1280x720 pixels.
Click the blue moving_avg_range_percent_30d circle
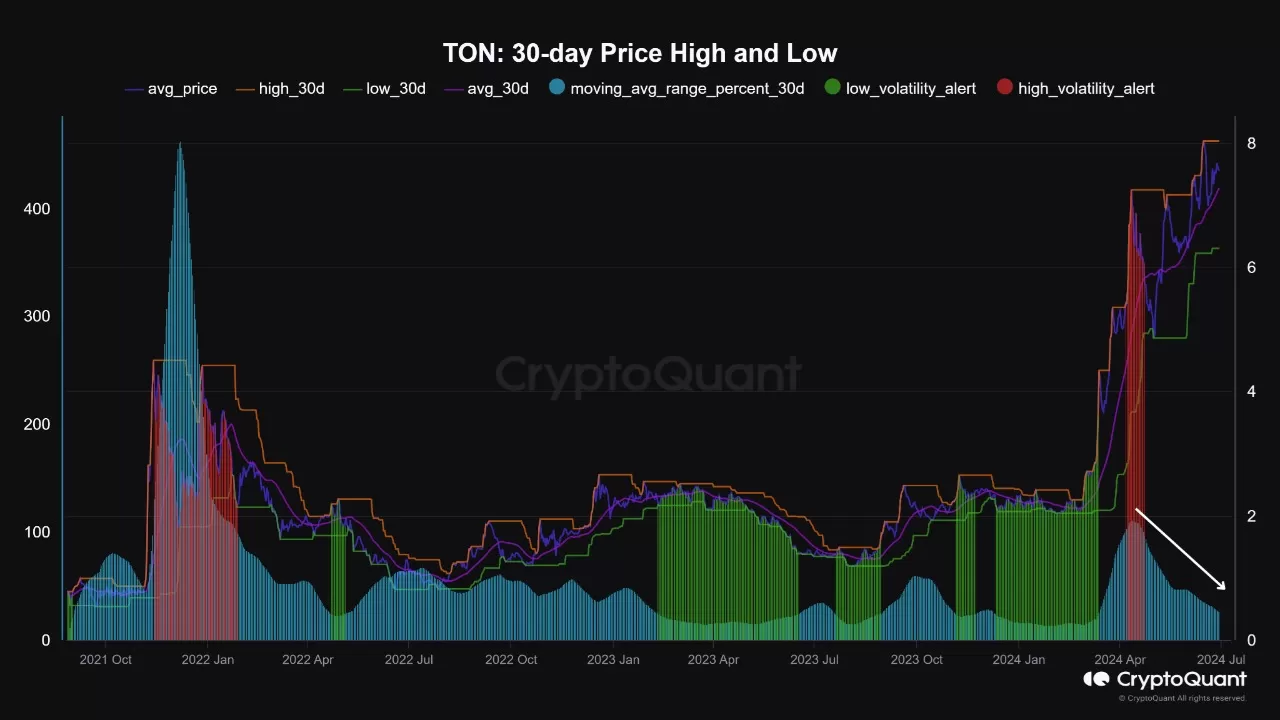(x=557, y=88)
